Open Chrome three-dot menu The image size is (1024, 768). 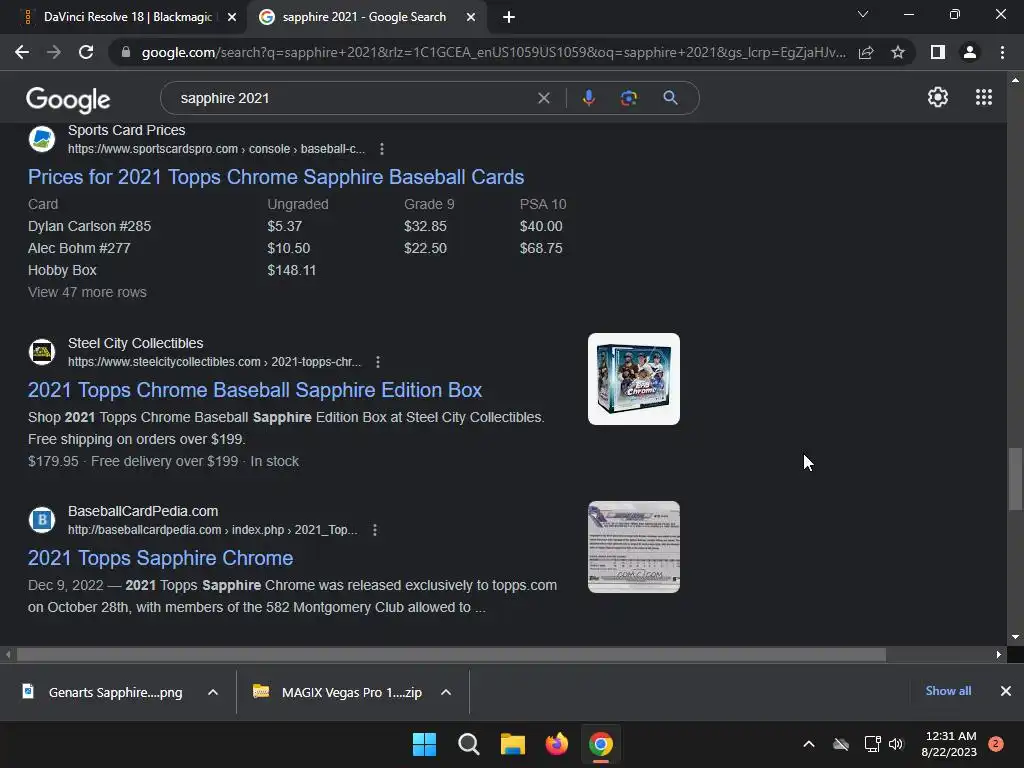coord(1002,52)
